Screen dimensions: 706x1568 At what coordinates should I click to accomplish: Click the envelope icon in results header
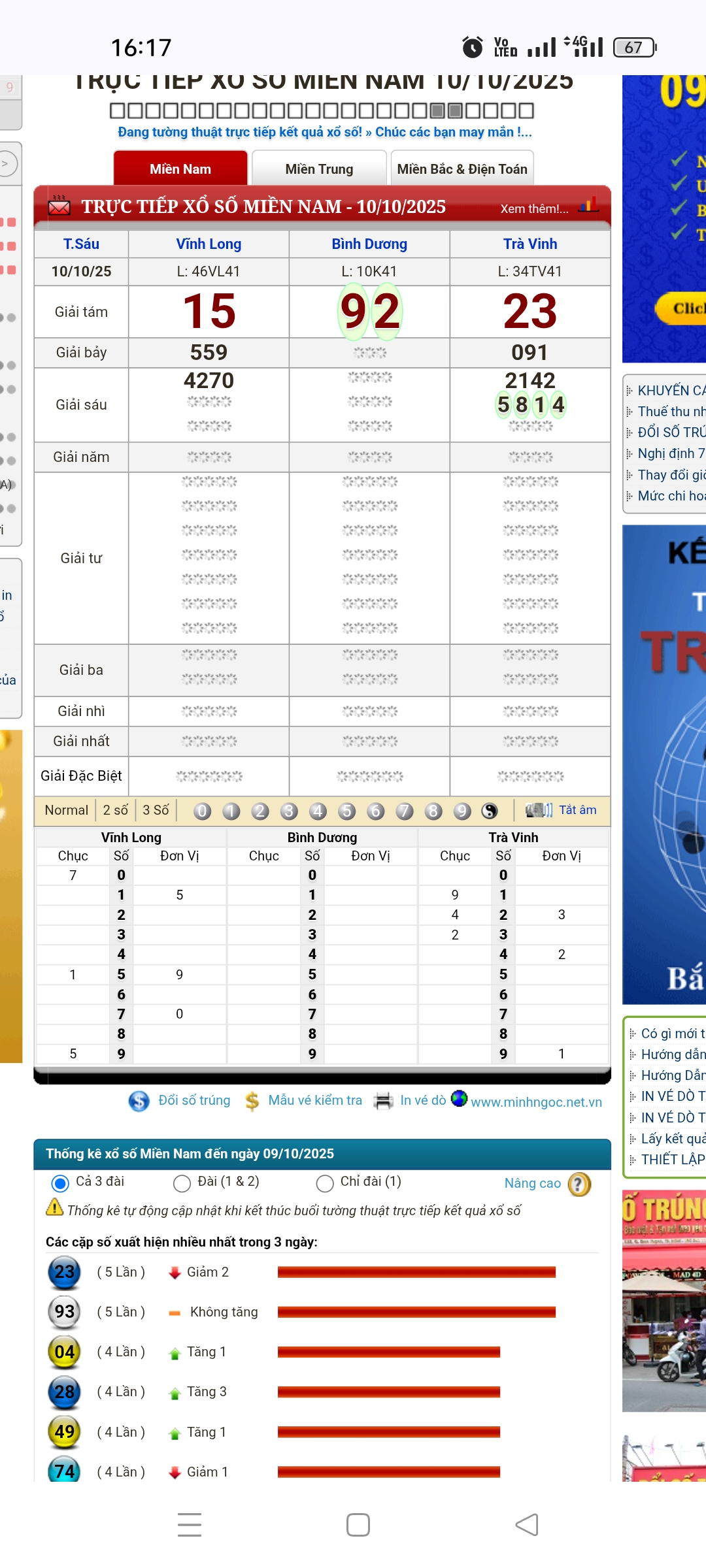click(59, 207)
